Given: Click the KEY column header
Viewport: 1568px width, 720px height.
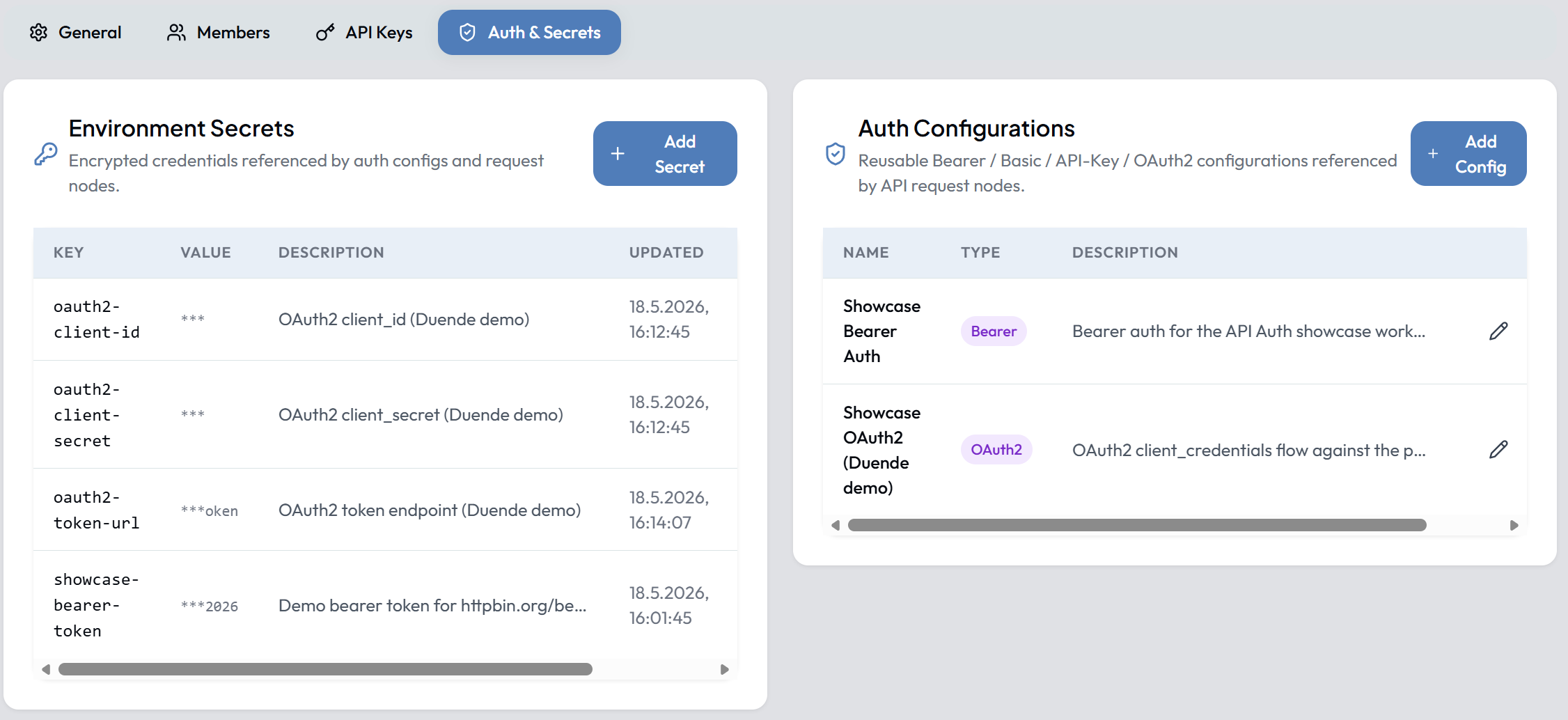Looking at the screenshot, I should pyautogui.click(x=68, y=253).
